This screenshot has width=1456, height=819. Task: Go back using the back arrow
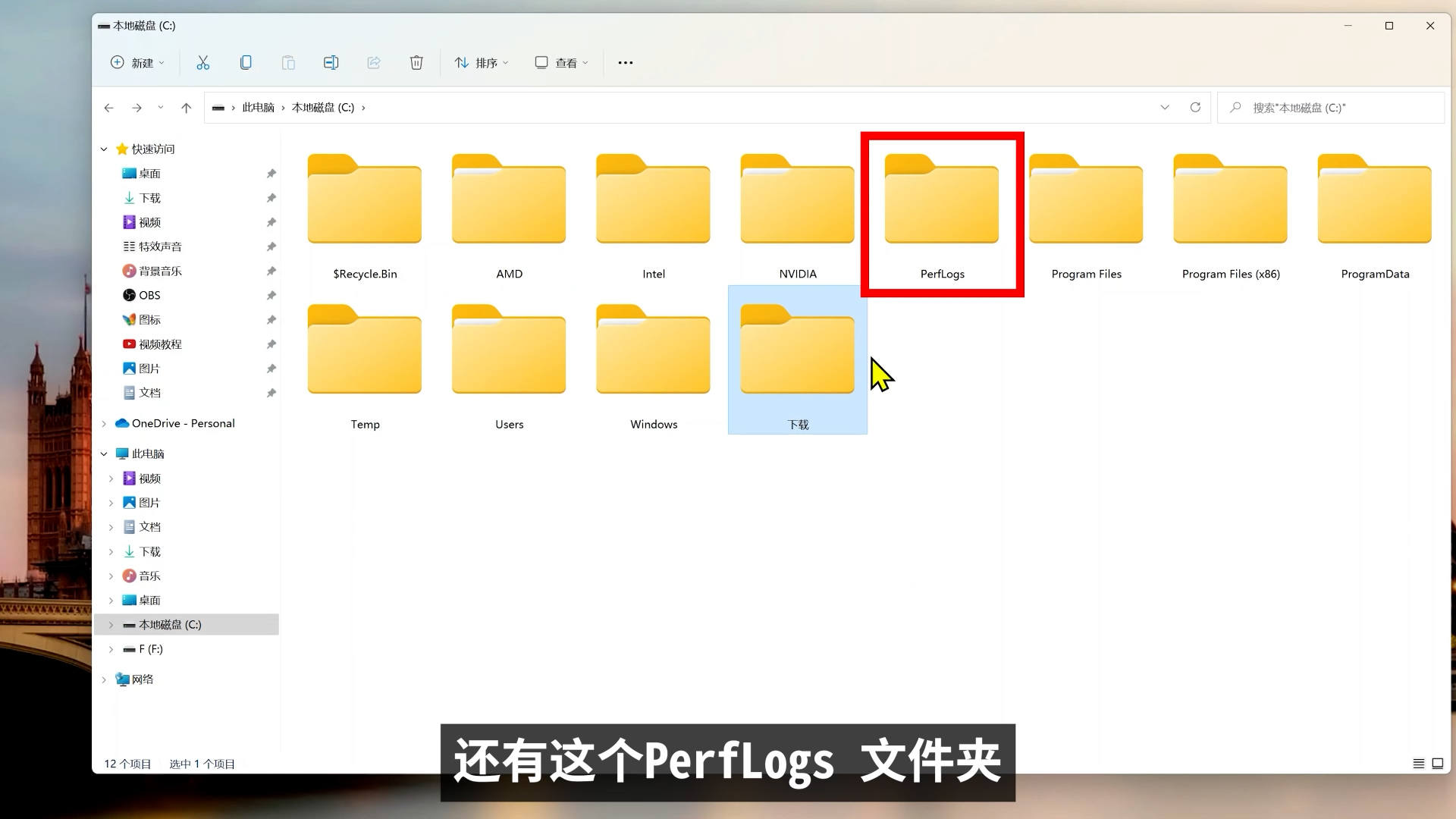tap(108, 107)
